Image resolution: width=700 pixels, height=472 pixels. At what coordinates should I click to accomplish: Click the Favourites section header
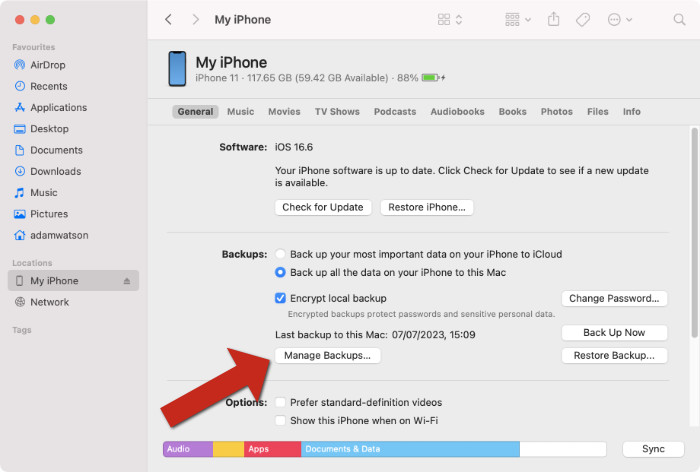tap(34, 47)
